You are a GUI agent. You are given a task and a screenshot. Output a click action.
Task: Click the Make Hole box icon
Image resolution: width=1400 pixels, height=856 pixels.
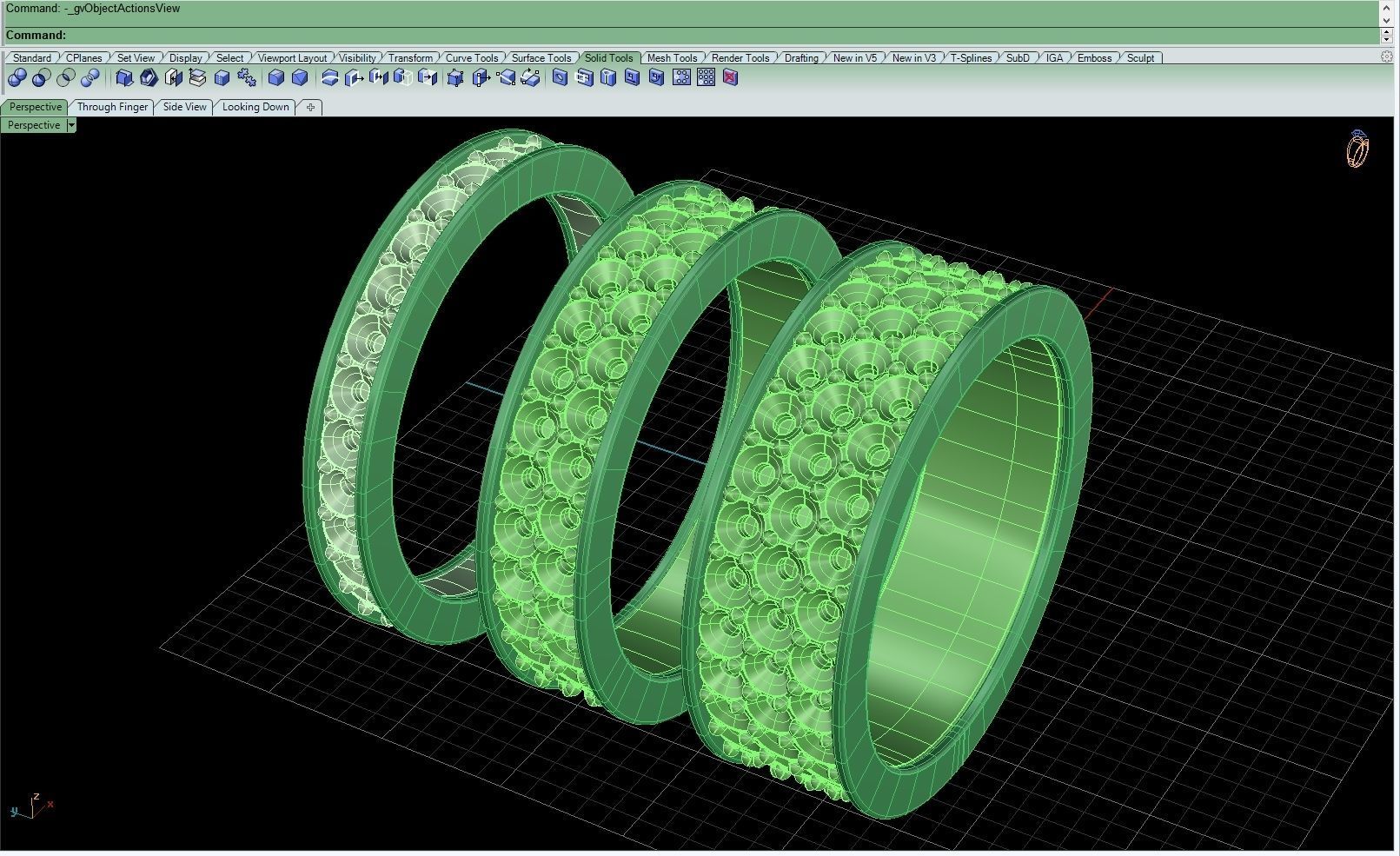pyautogui.click(x=584, y=78)
